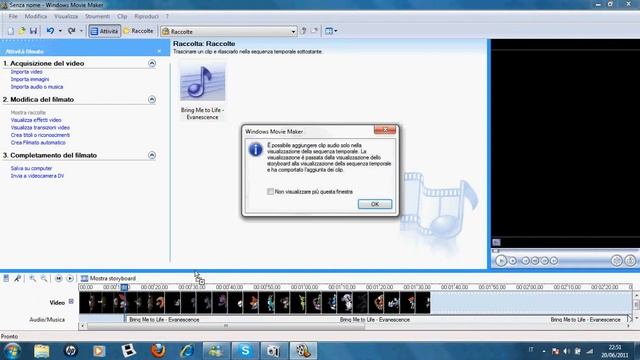Close the Attività filmato pane
640x360 pixels.
pos(159,51)
